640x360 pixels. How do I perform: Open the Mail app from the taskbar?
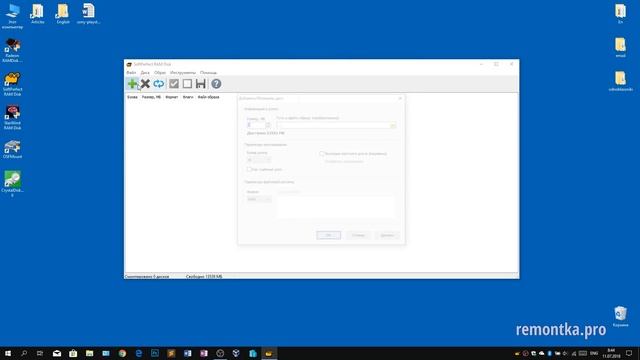coord(57,353)
